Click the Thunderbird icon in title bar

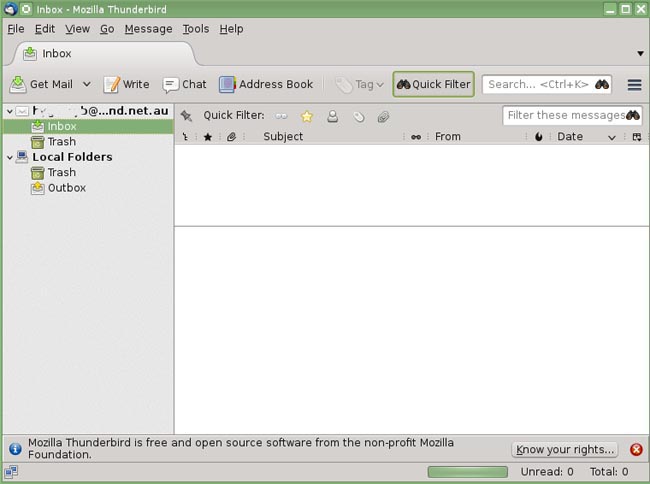click(x=10, y=9)
